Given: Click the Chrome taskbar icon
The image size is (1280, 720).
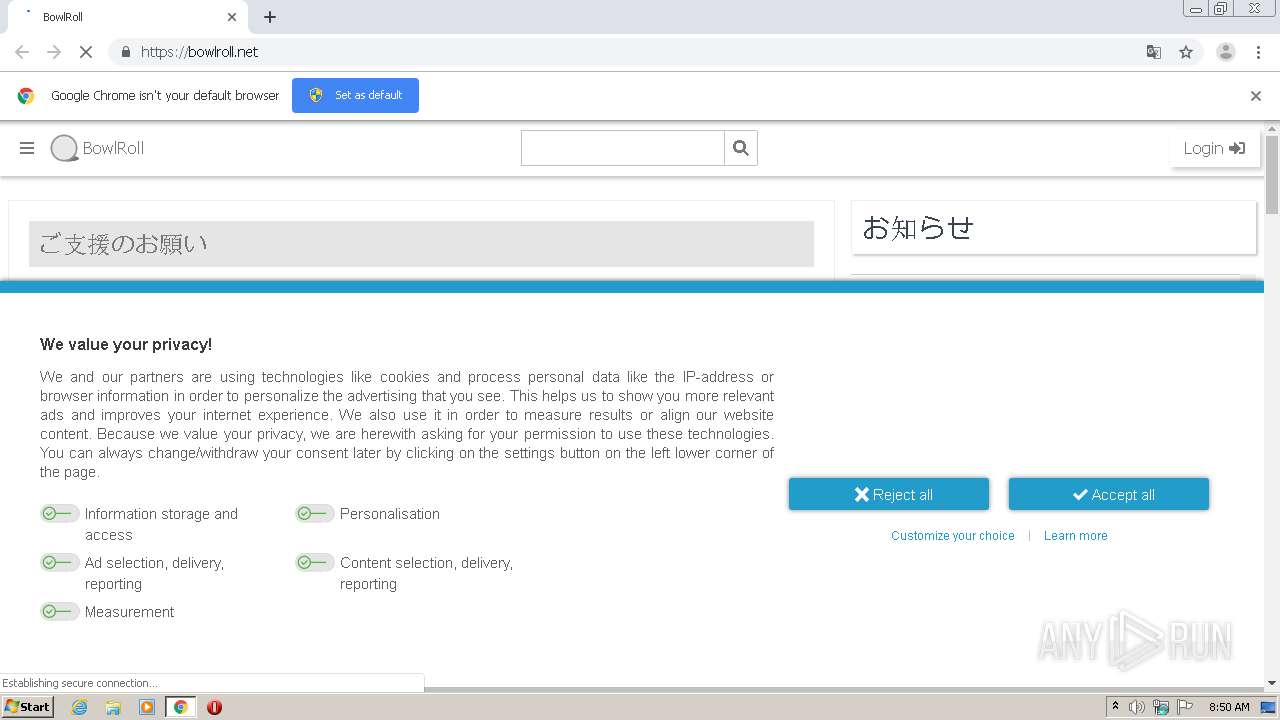Looking at the screenshot, I should tap(181, 707).
